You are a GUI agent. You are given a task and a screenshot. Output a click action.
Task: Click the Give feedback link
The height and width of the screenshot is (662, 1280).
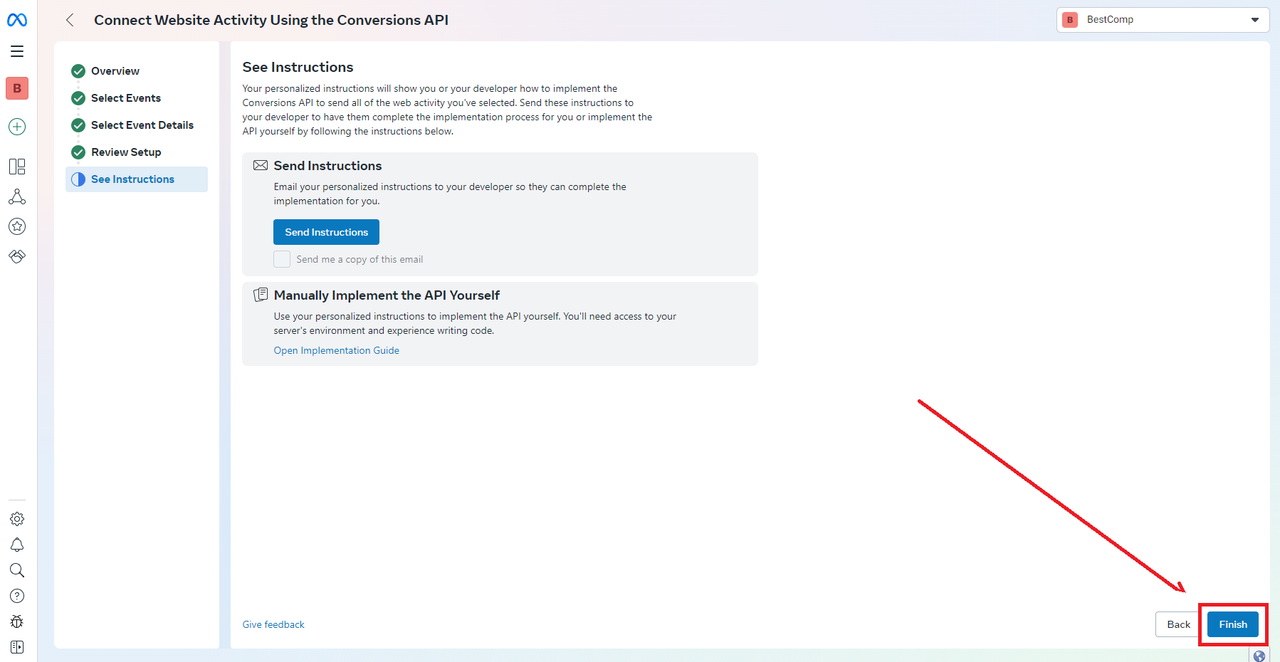[x=273, y=624]
